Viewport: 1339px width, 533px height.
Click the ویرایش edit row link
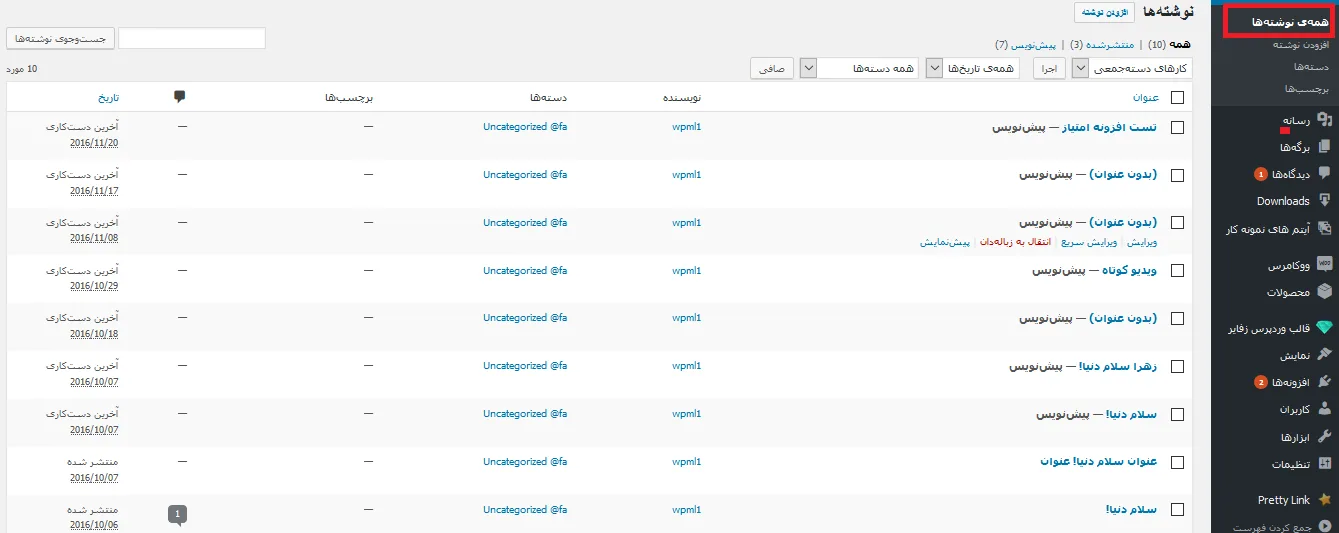[x=1143, y=242]
